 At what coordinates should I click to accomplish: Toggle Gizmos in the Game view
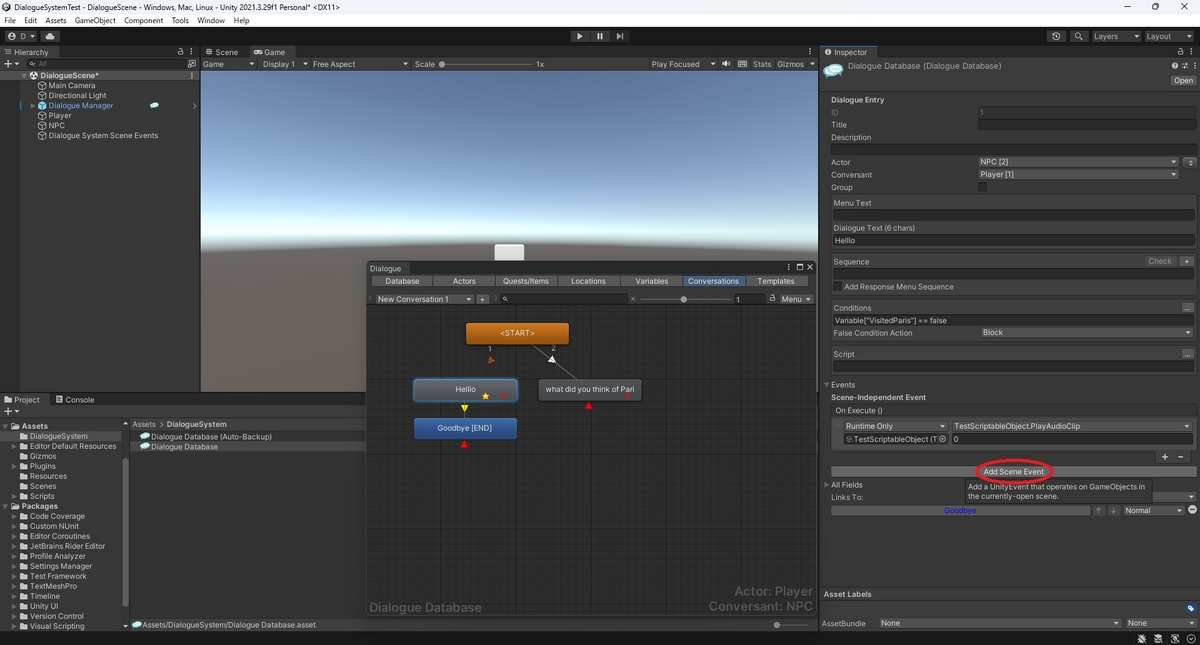tap(790, 64)
